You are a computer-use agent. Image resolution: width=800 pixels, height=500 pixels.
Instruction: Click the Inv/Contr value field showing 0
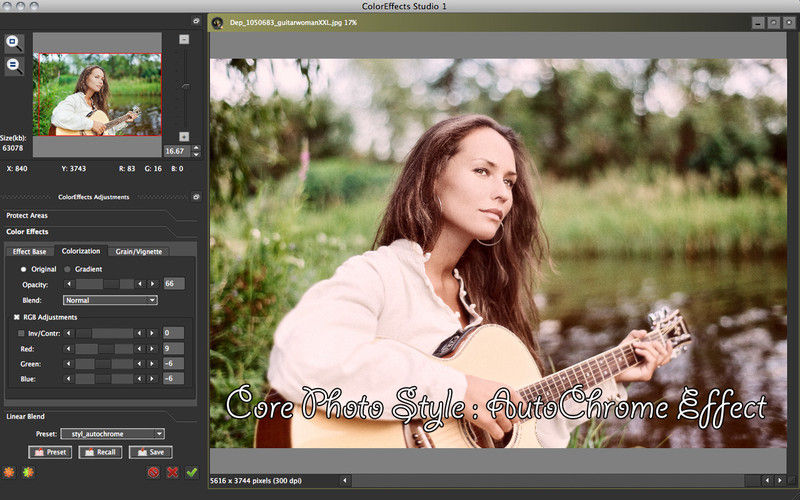(x=173, y=333)
